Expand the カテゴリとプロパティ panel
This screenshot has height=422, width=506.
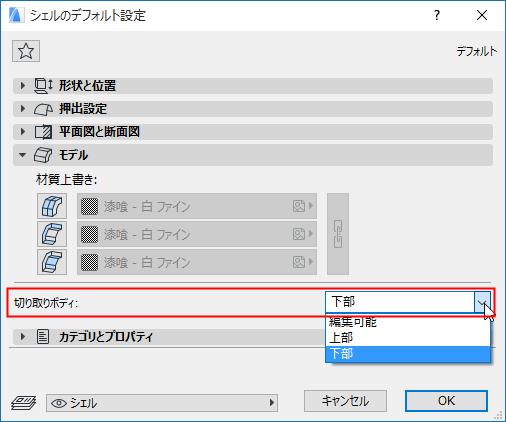(169, 337)
